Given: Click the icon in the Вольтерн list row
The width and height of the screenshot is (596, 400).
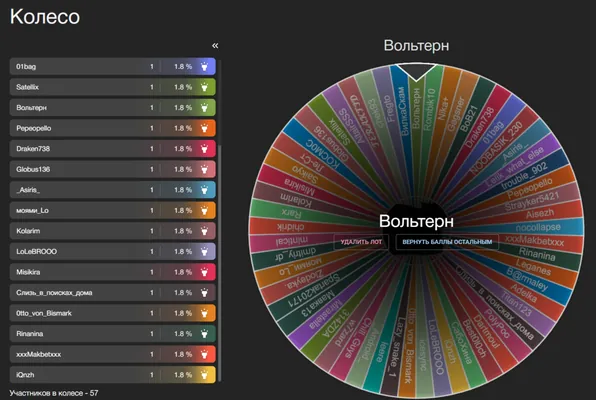Looking at the screenshot, I should coord(204,108).
